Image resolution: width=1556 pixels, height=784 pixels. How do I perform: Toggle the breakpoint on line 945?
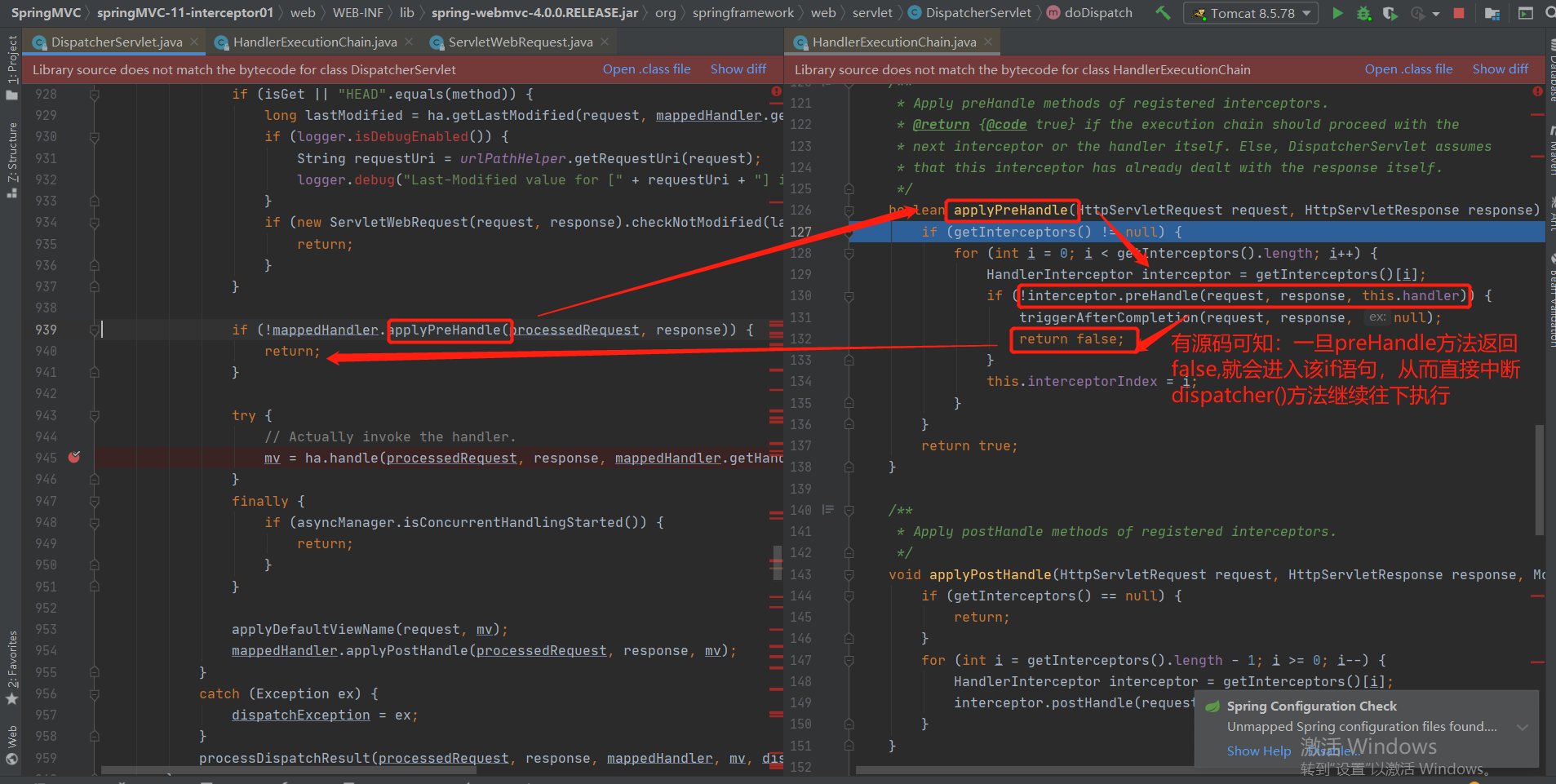tap(74, 458)
